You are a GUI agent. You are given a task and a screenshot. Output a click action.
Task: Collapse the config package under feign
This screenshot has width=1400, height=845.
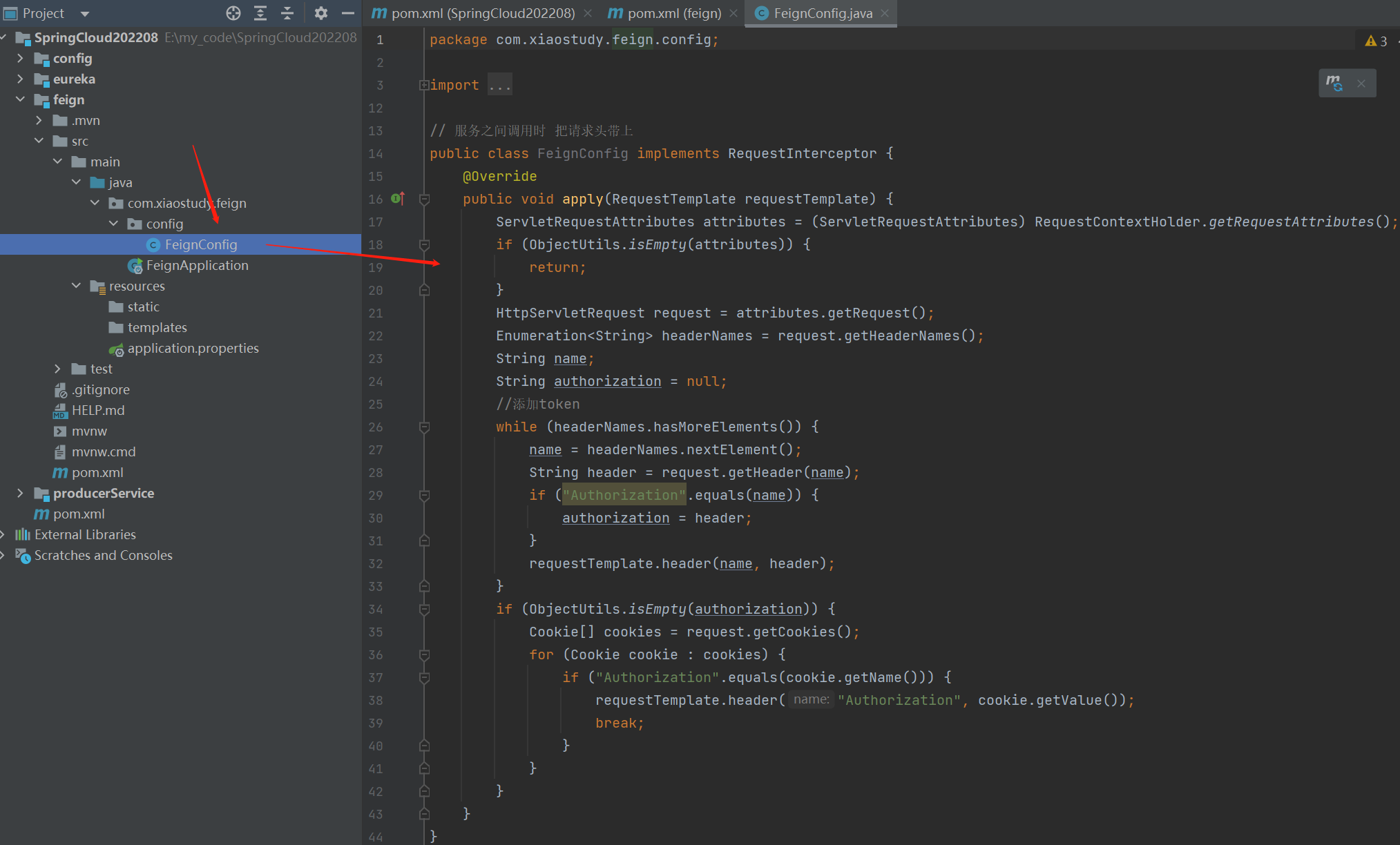113,224
